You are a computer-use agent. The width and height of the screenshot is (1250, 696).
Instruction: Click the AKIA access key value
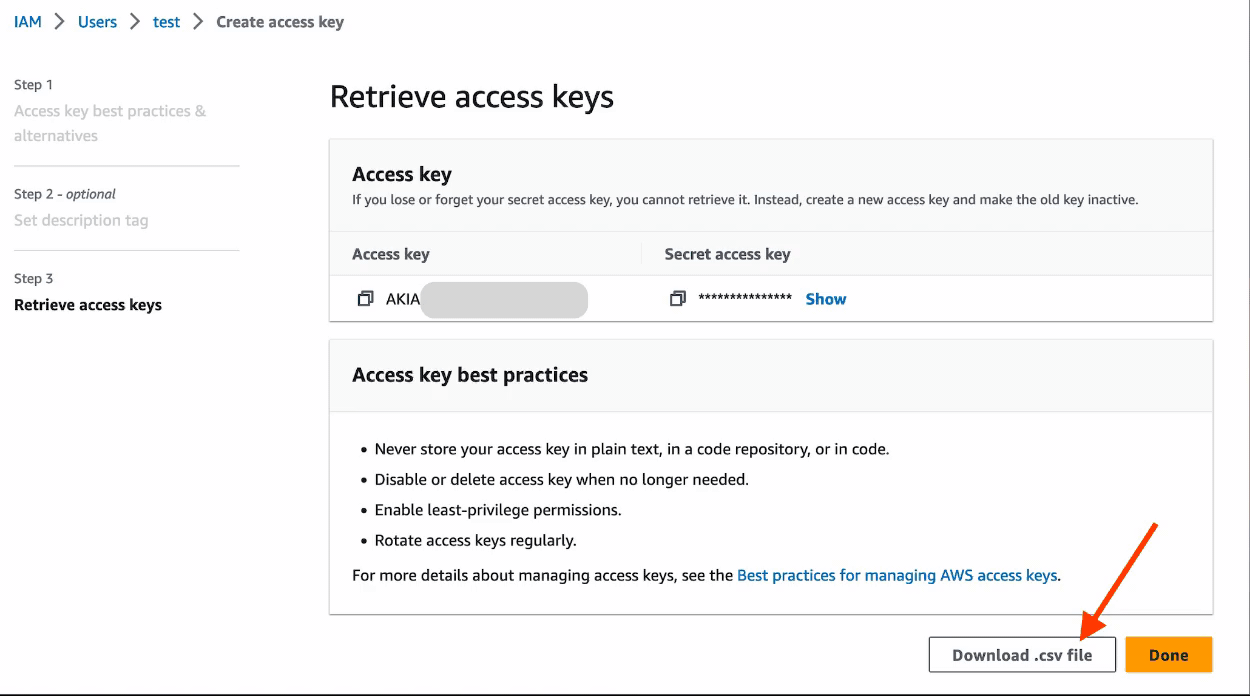[486, 299]
